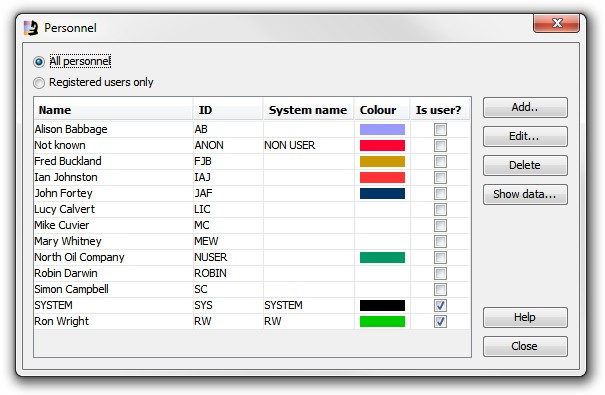Select the Simon Campbell name cell
Screen dimensions: 605x395
(113, 289)
